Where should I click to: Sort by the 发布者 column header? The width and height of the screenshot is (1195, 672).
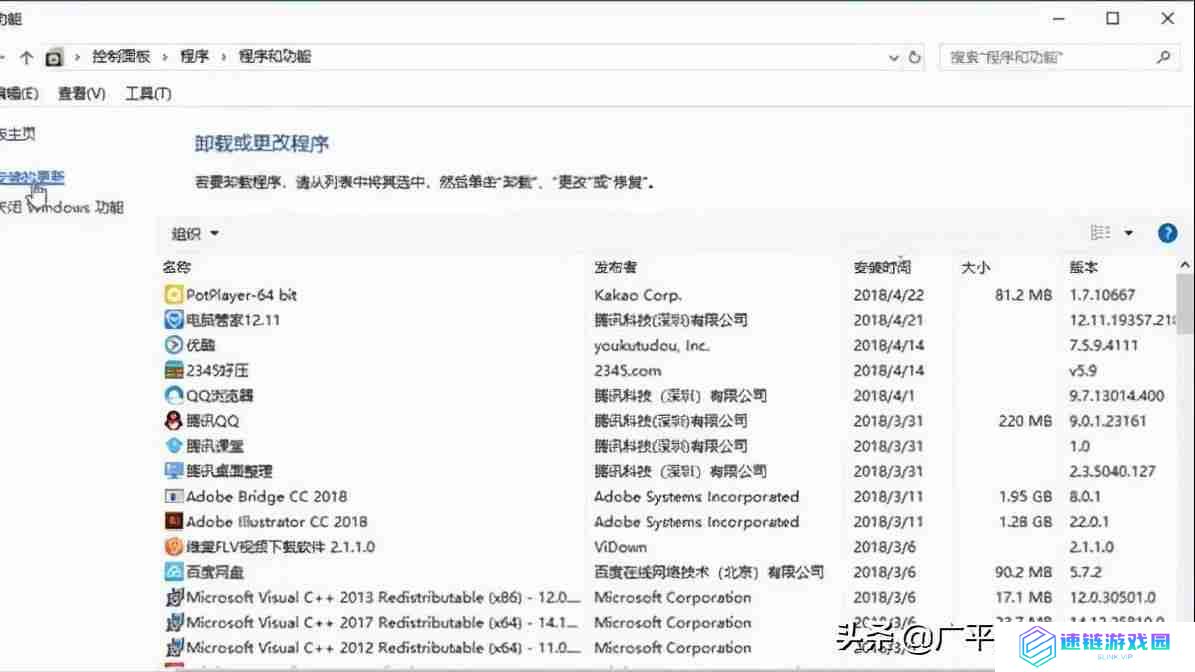615,267
